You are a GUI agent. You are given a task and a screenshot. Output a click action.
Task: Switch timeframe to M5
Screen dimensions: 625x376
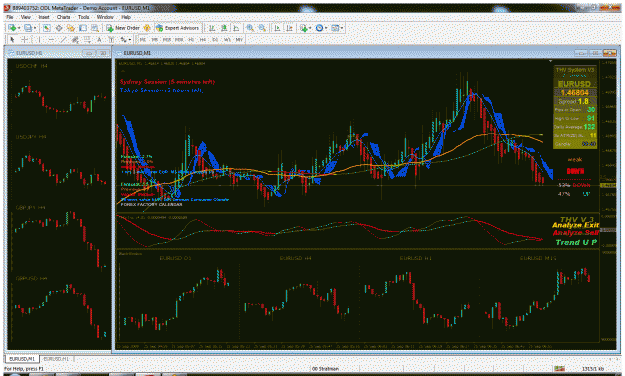pyautogui.click(x=154, y=39)
